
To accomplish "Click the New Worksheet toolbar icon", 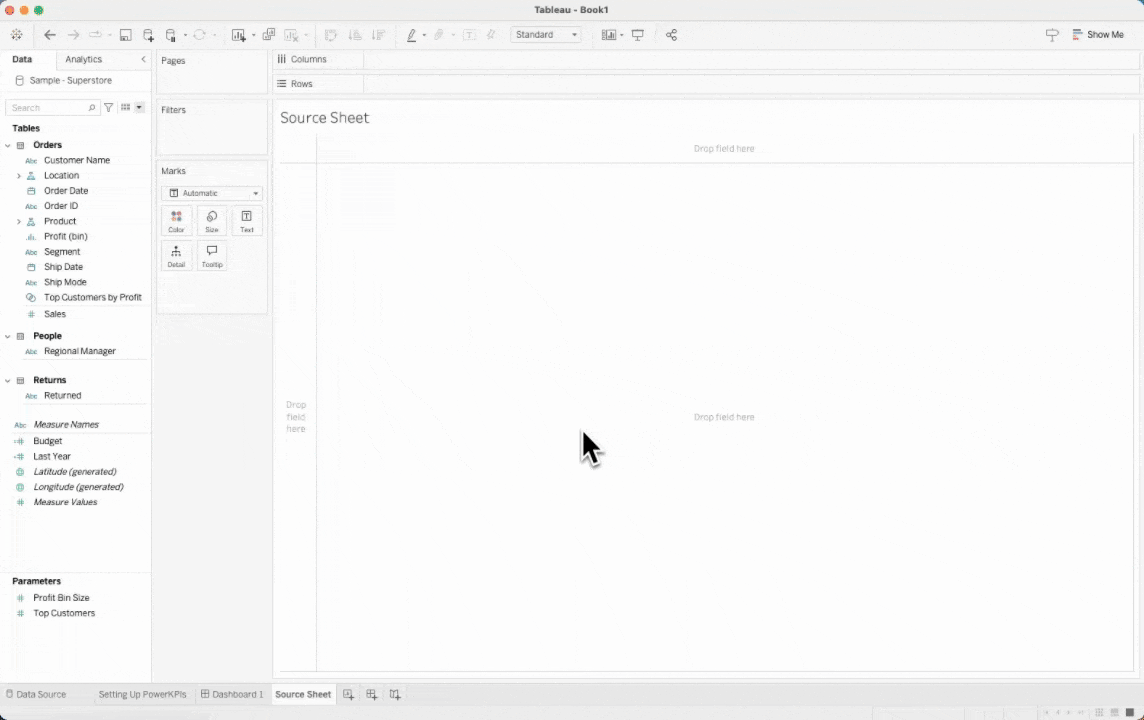I will click(239, 34).
